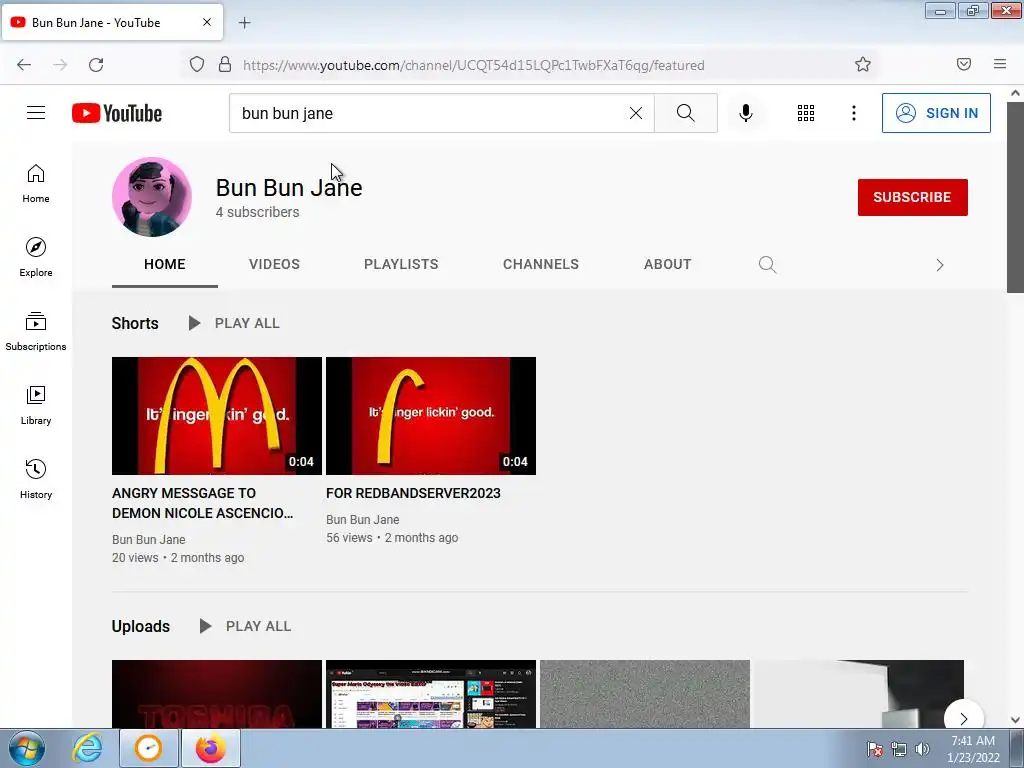Open the Firefox application menu
Viewport: 1024px width, 768px height.
coord(1000,64)
